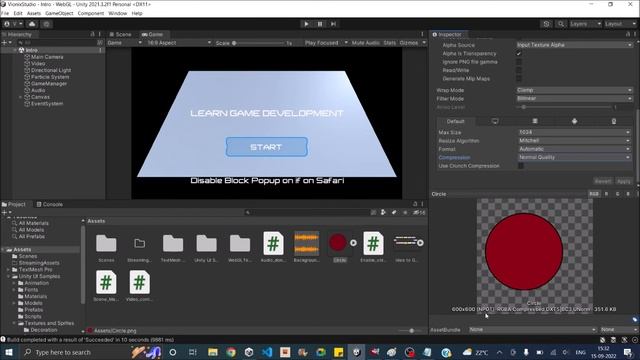Switch to the Console tab

(49, 204)
